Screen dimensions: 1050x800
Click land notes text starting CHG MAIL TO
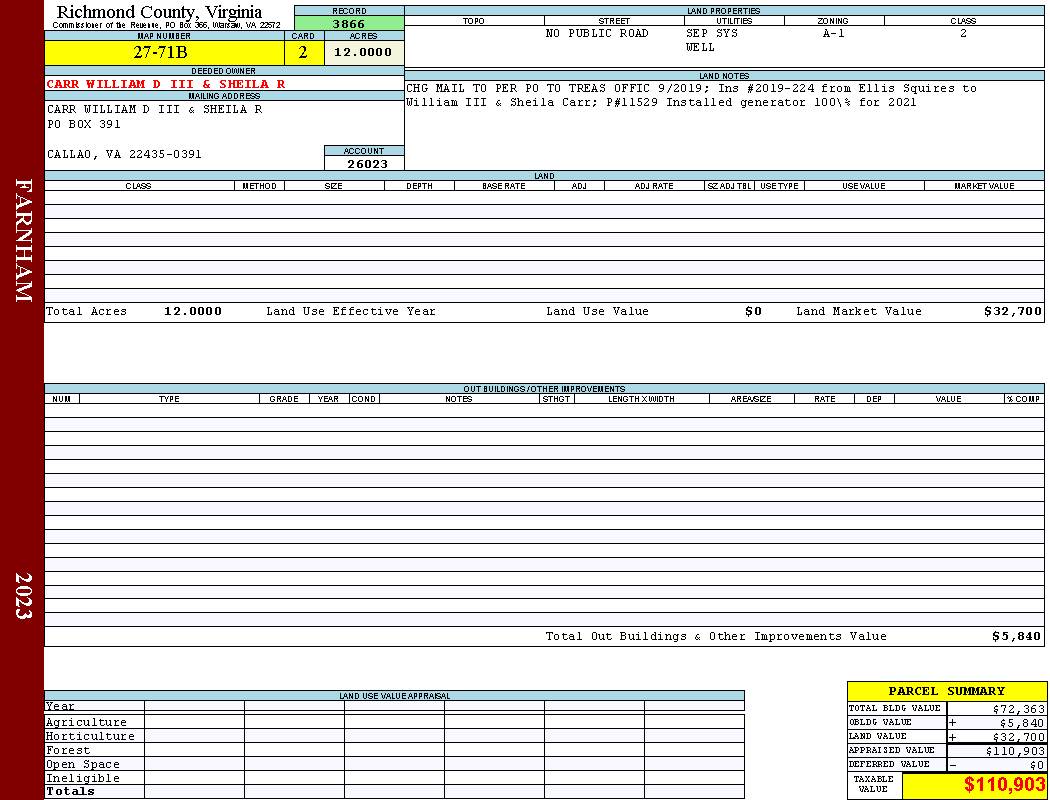(x=691, y=95)
